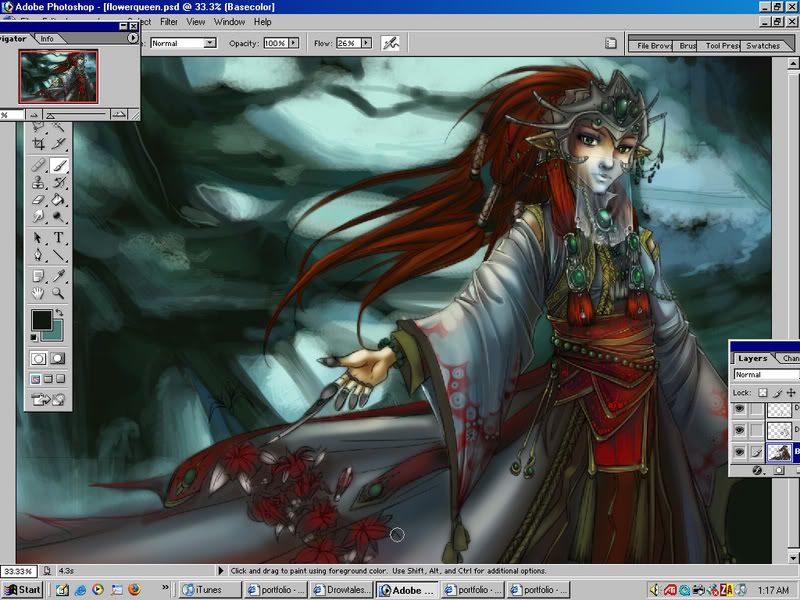This screenshot has width=800, height=600.
Task: Select the Line tool
Action: [59, 255]
